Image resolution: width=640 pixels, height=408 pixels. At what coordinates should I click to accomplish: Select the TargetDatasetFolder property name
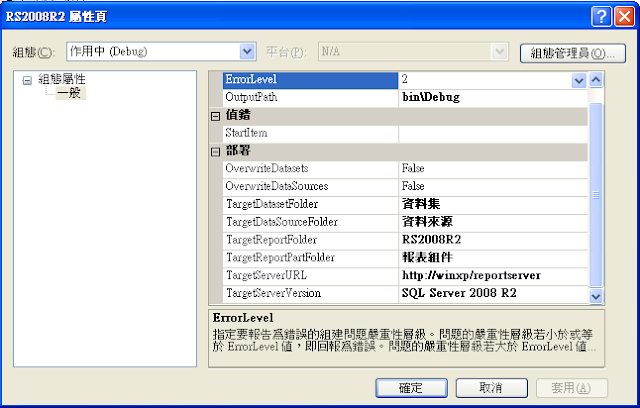272,204
